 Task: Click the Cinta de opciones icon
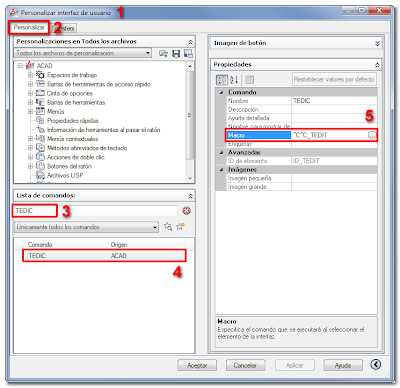[40, 93]
